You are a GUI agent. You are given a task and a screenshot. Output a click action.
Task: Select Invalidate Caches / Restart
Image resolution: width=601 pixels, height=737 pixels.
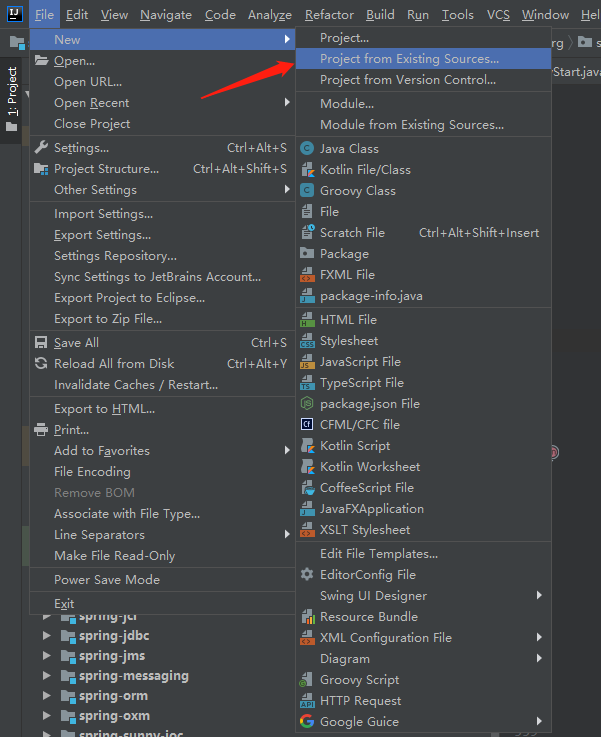[x=162, y=384]
